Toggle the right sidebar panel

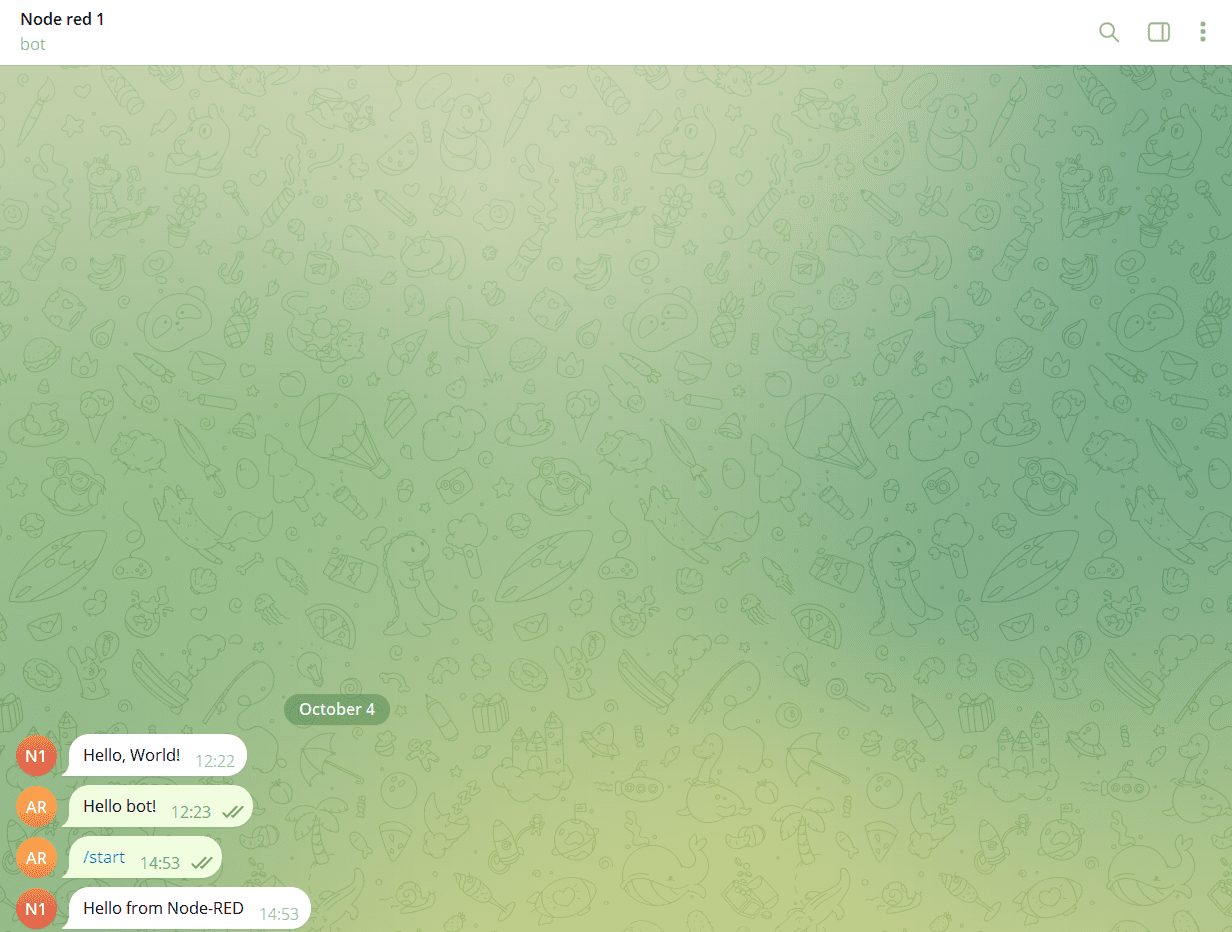(x=1158, y=32)
